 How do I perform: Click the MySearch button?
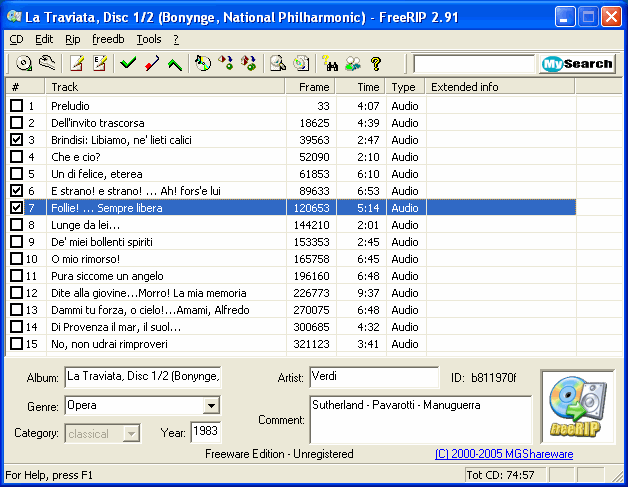(577, 64)
